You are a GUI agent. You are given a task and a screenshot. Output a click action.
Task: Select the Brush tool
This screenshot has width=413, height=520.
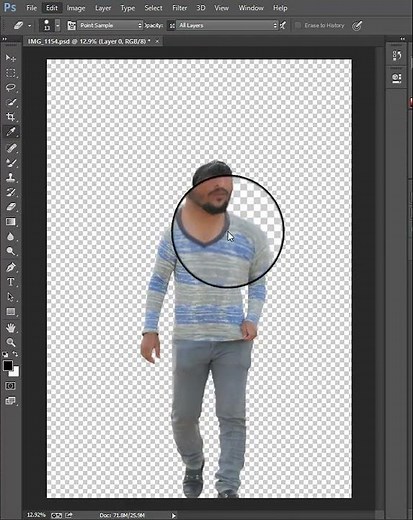10,163
